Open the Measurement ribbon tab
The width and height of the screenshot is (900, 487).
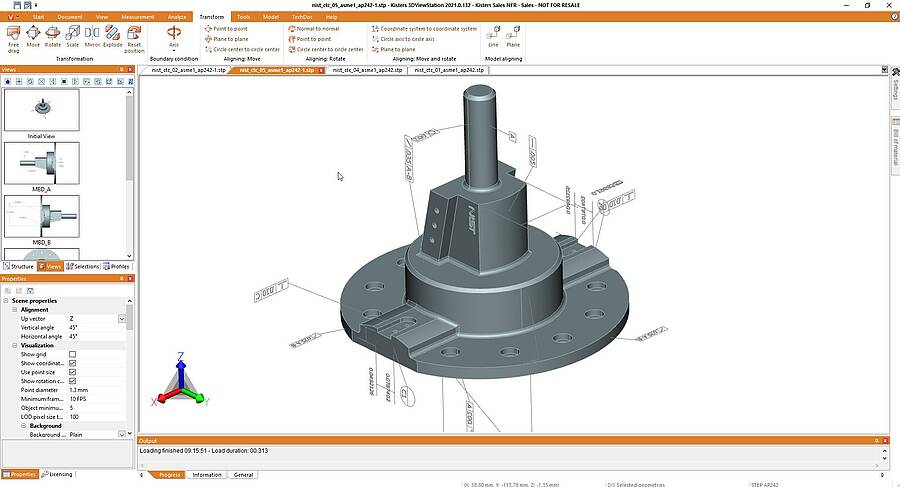[138, 17]
